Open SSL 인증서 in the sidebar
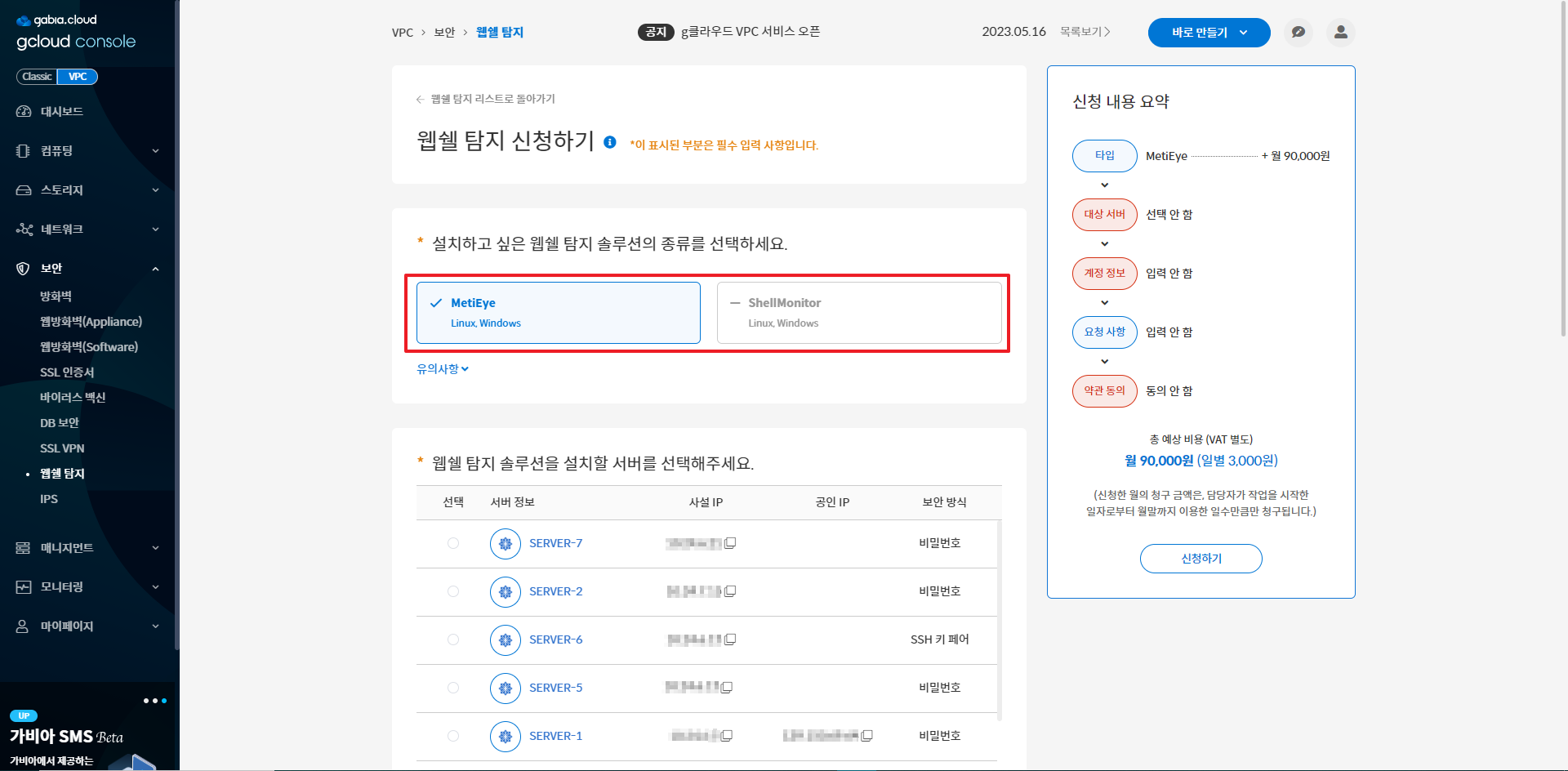This screenshot has height=771, width=1568. coord(67,372)
